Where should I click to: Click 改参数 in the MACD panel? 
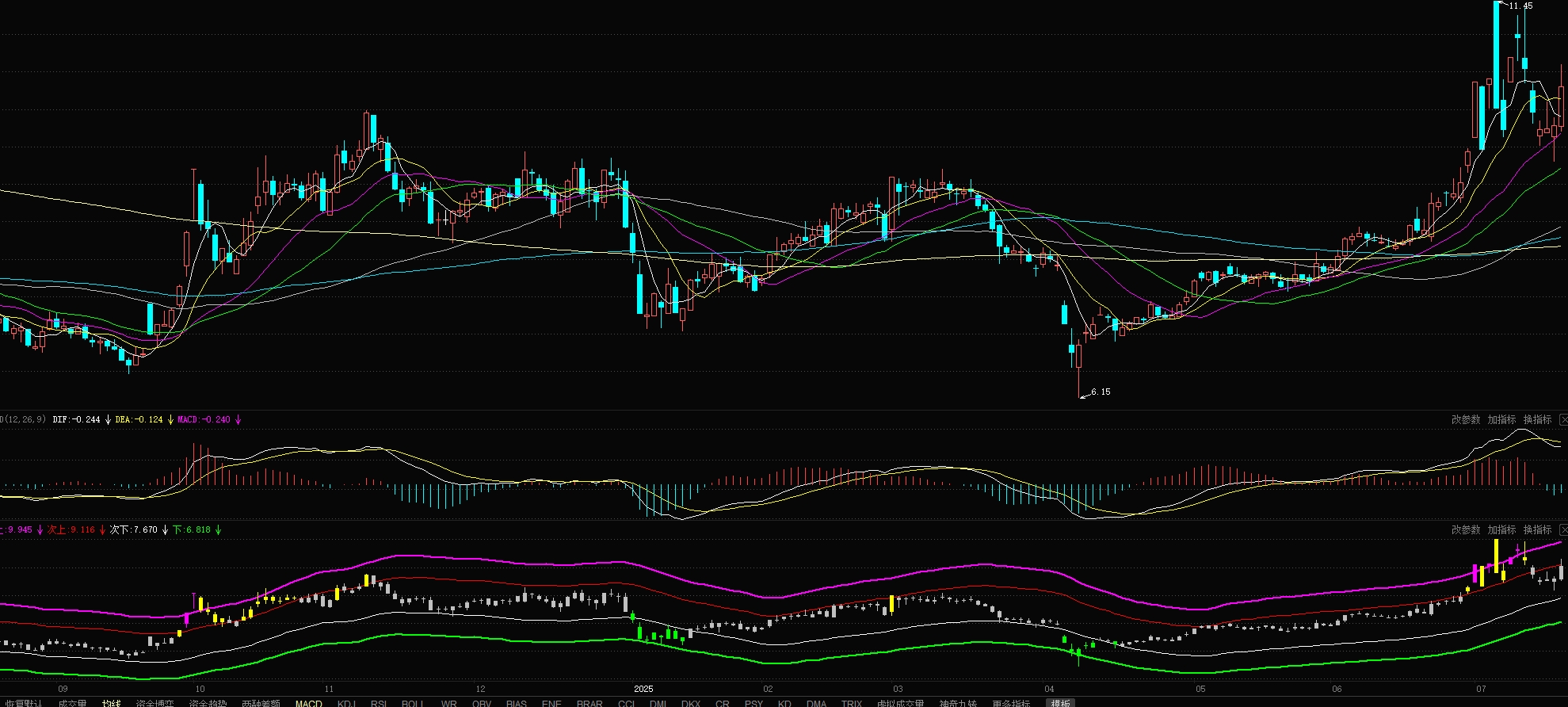tap(1465, 419)
